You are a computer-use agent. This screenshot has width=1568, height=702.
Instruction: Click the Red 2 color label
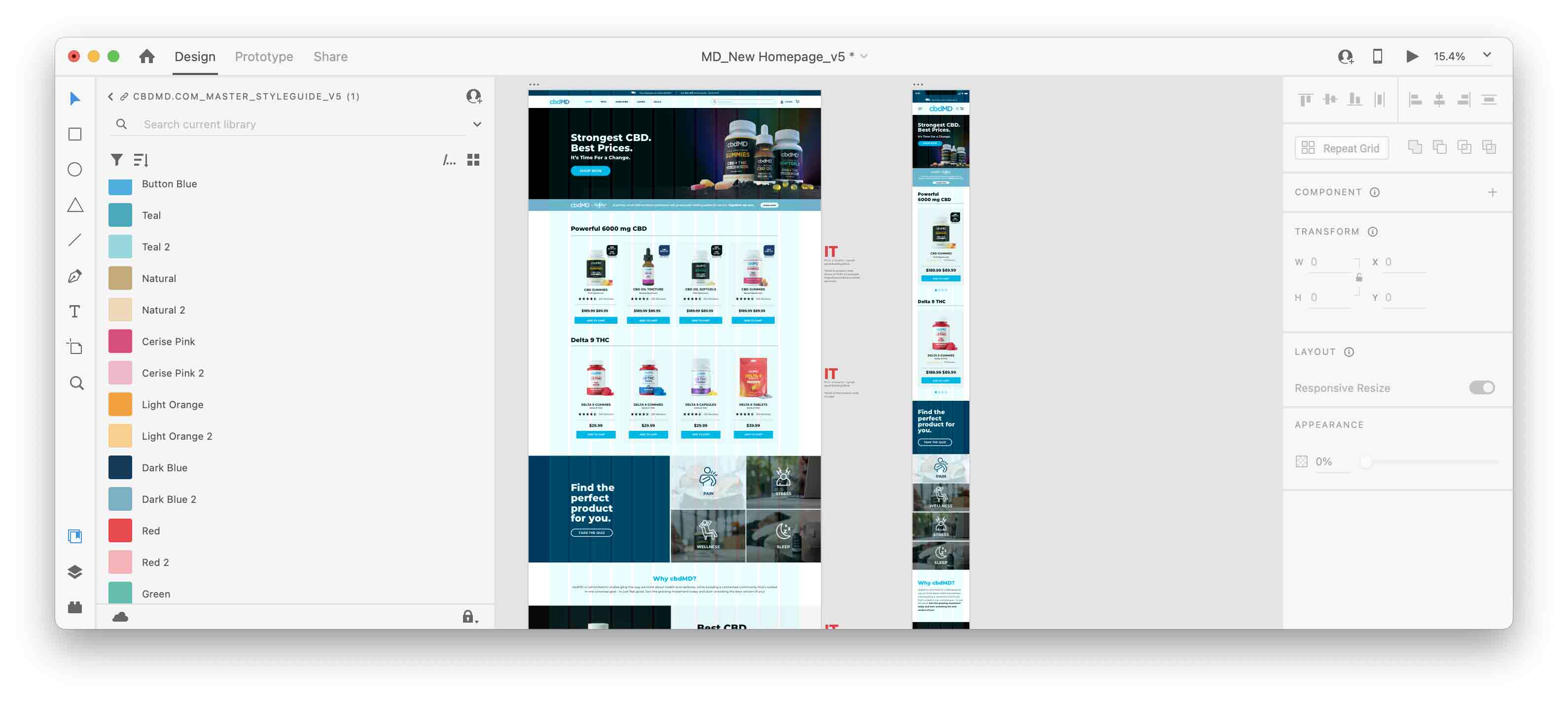pos(155,562)
